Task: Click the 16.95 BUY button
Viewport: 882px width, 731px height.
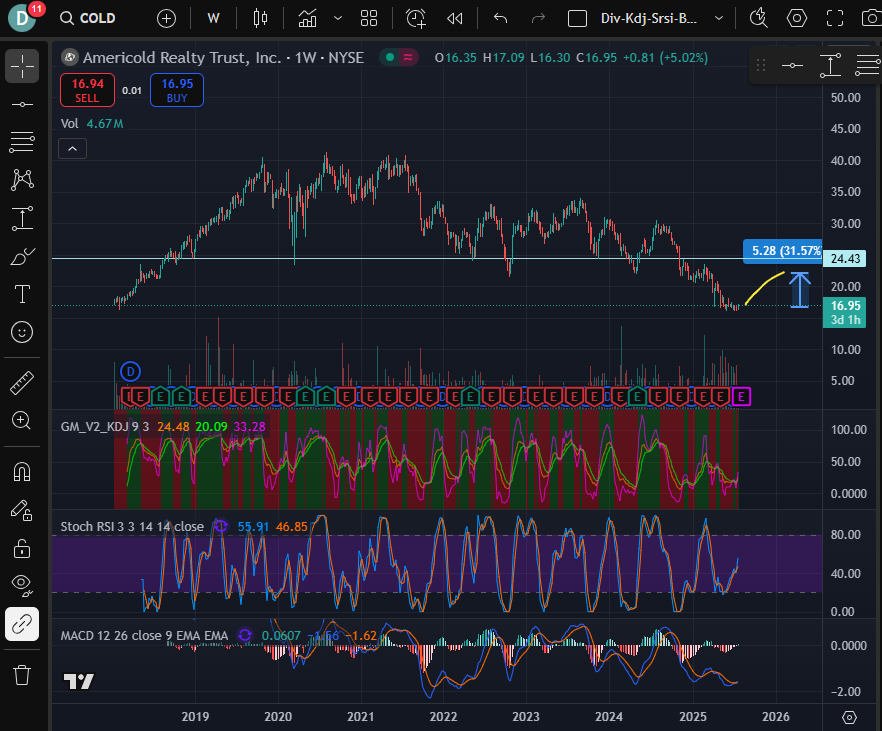Action: coord(177,90)
